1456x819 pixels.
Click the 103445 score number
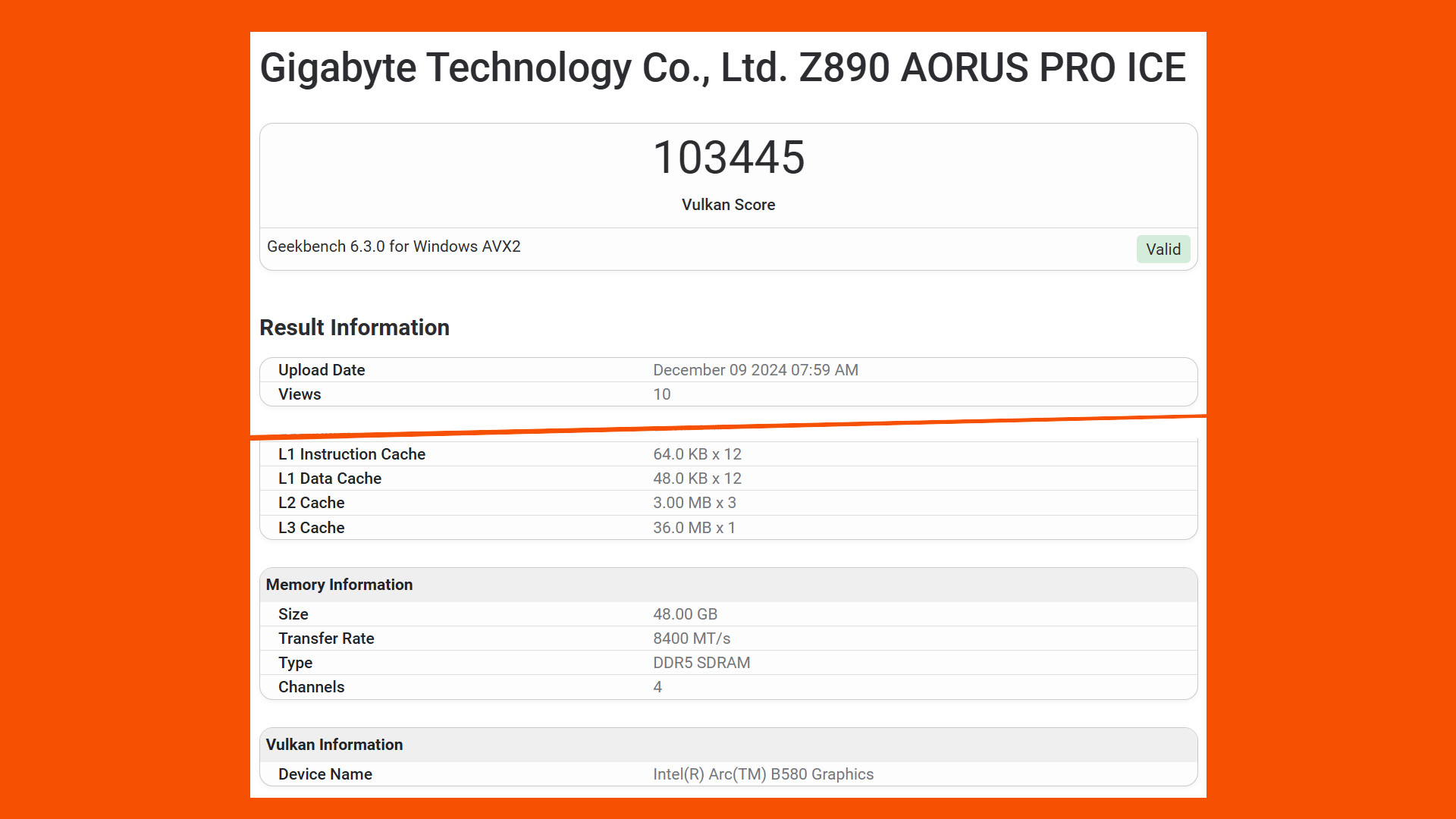click(729, 158)
